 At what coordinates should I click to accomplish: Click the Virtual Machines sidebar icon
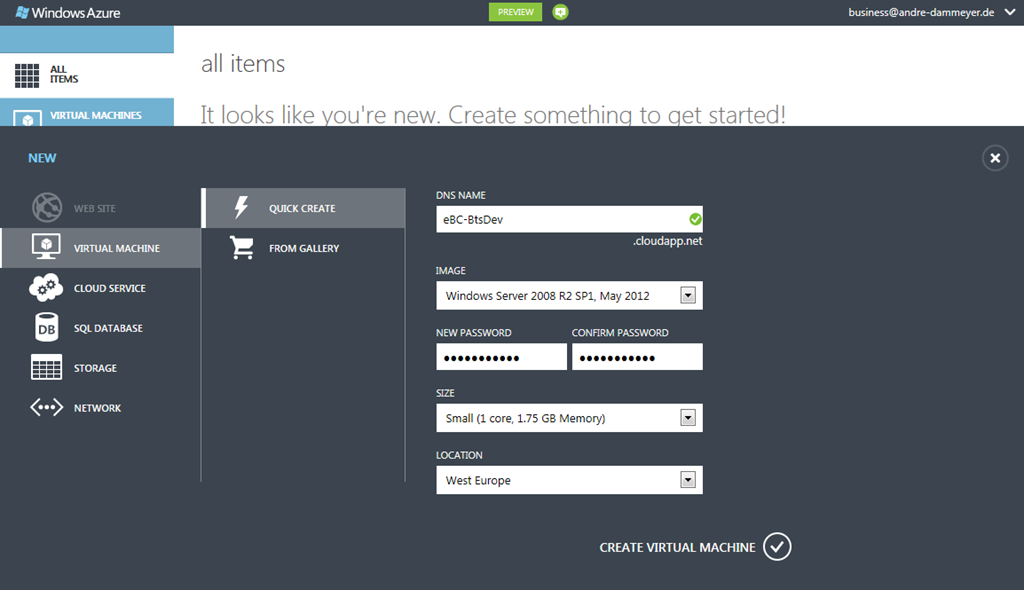pos(27,118)
